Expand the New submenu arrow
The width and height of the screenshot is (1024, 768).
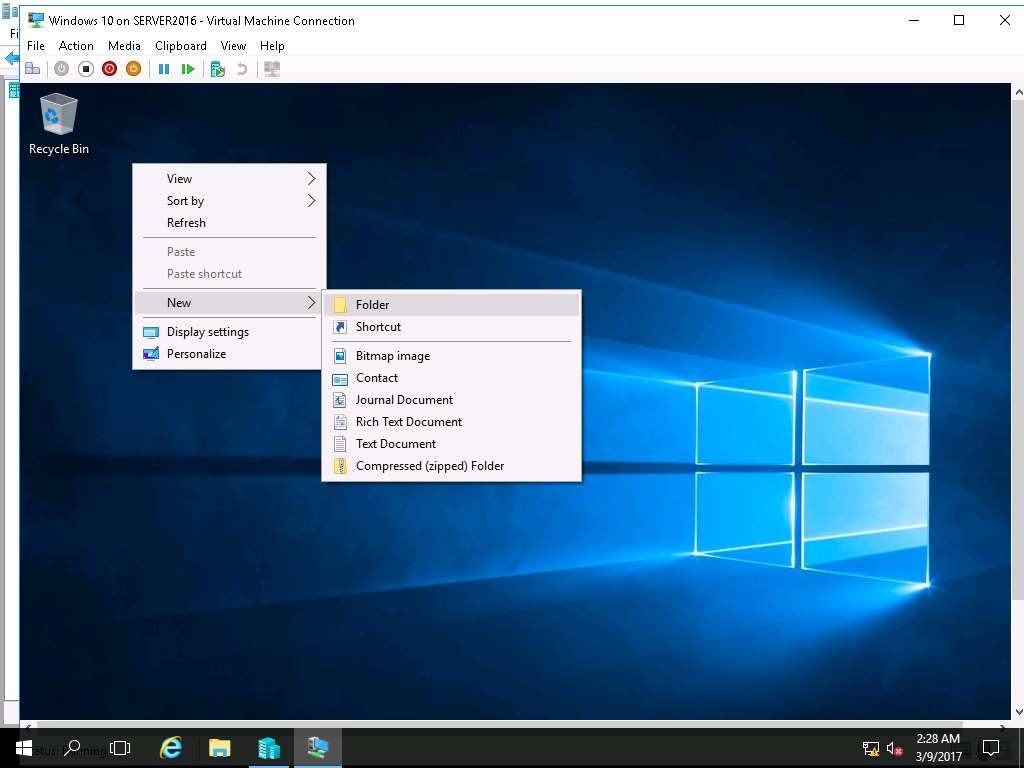[312, 302]
